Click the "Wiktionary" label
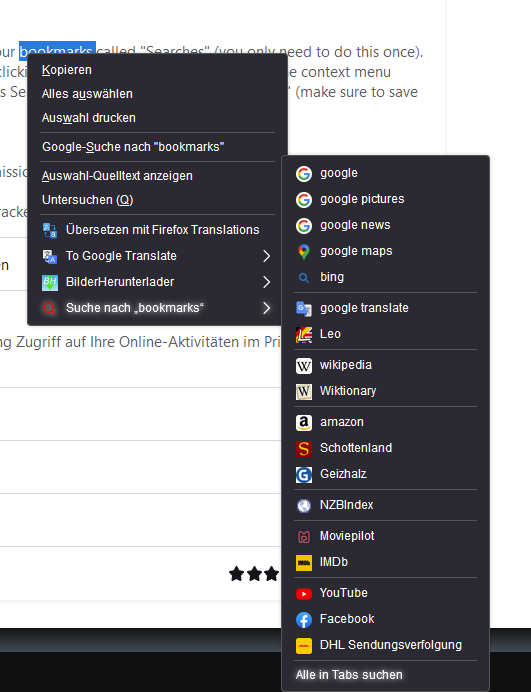Screen dimensions: 531x692 coord(348,391)
